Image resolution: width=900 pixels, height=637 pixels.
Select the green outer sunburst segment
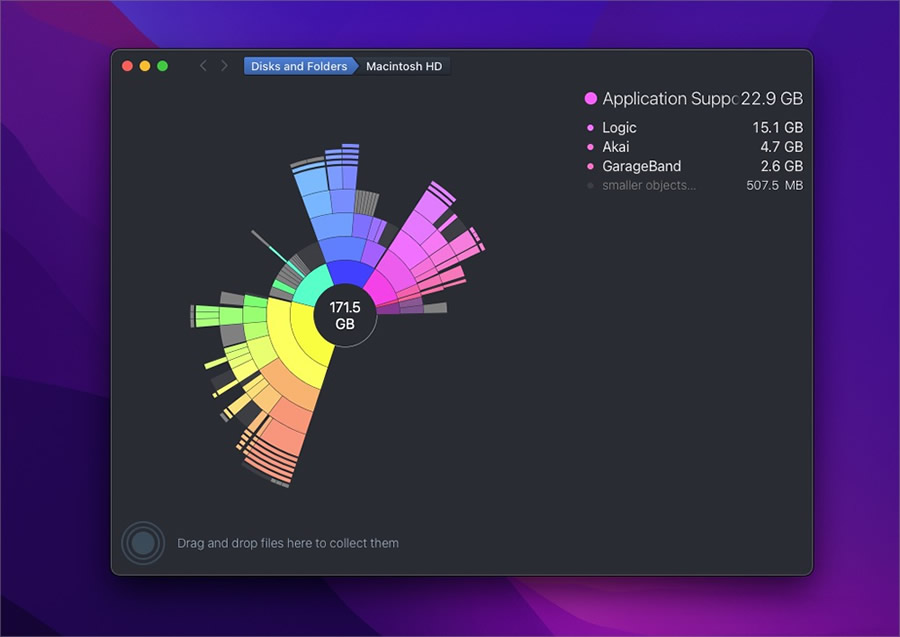231,315
